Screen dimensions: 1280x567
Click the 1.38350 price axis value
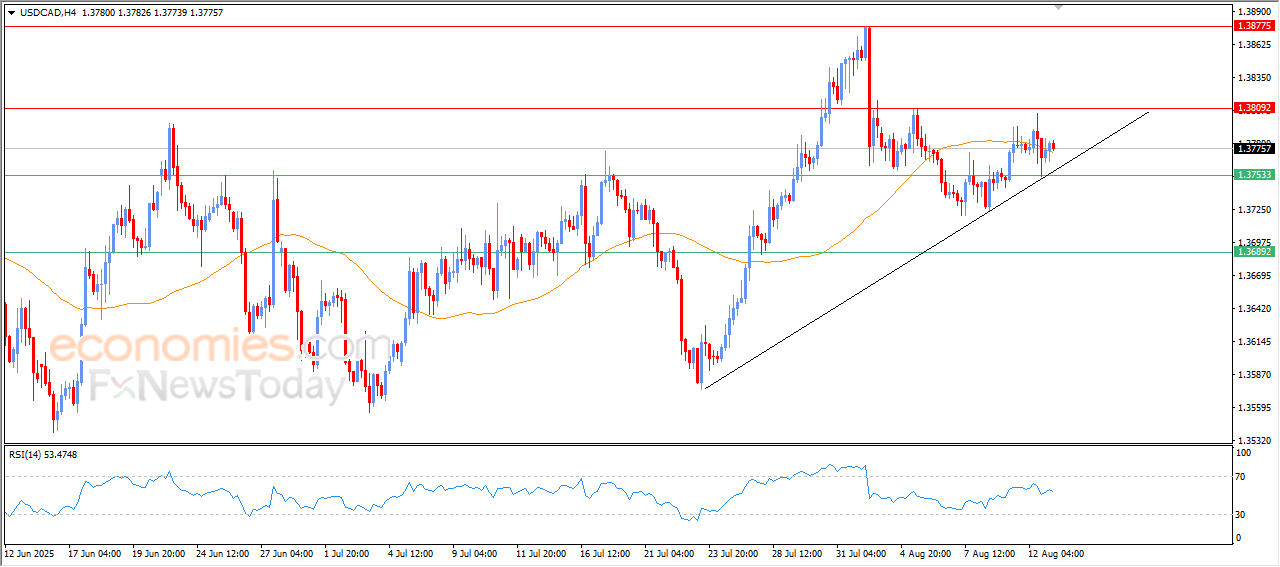[x=1254, y=77]
